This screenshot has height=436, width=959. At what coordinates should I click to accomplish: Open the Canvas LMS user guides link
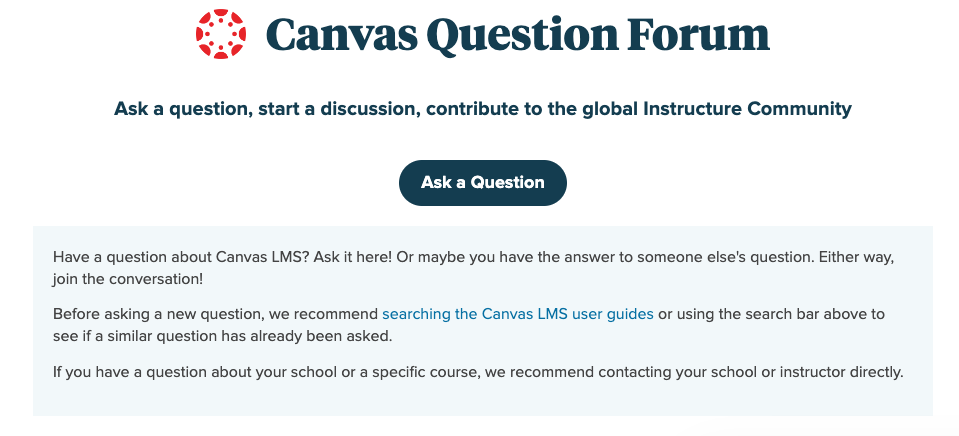(517, 314)
